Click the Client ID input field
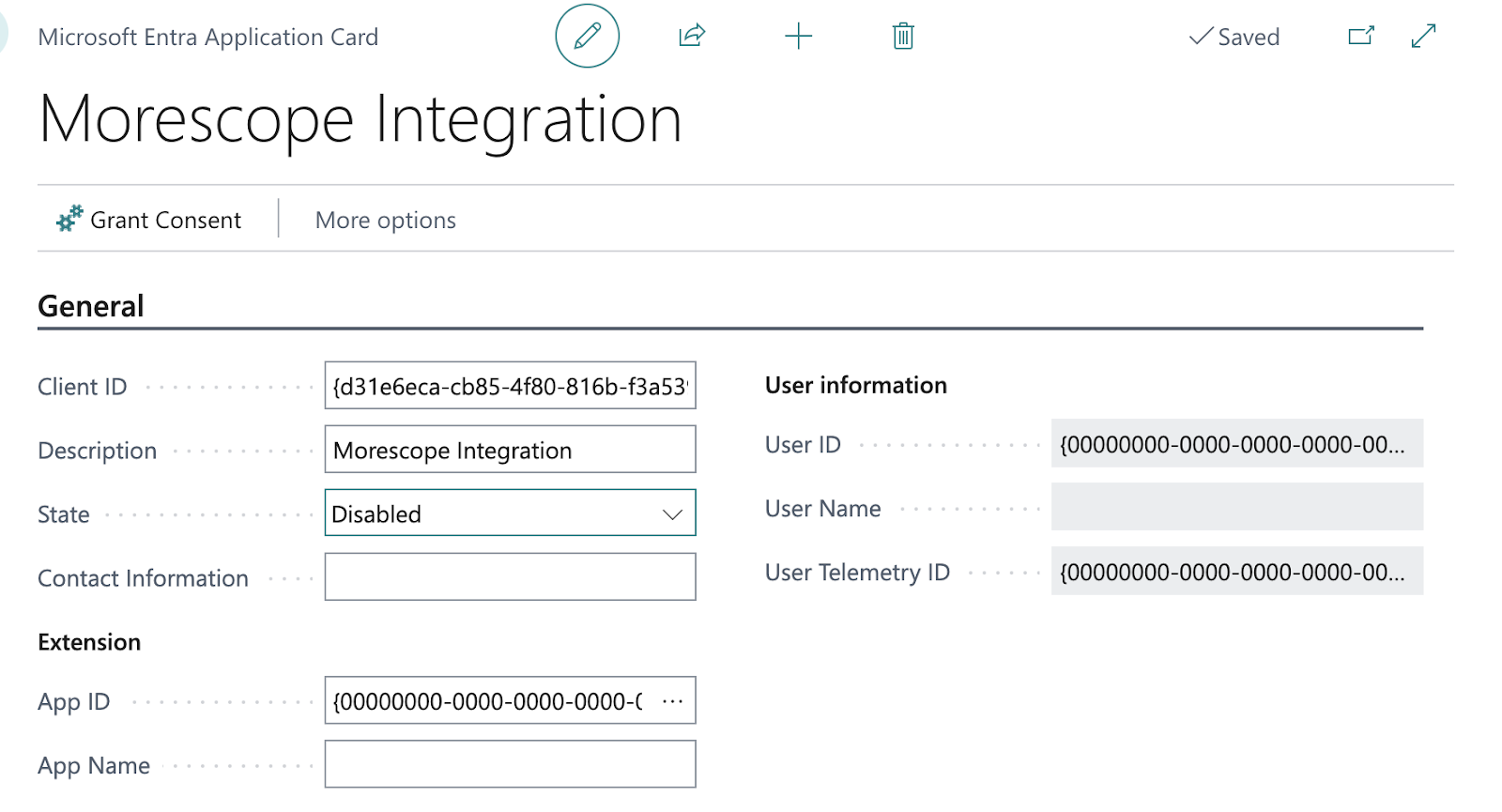The image size is (1502, 812). point(510,386)
